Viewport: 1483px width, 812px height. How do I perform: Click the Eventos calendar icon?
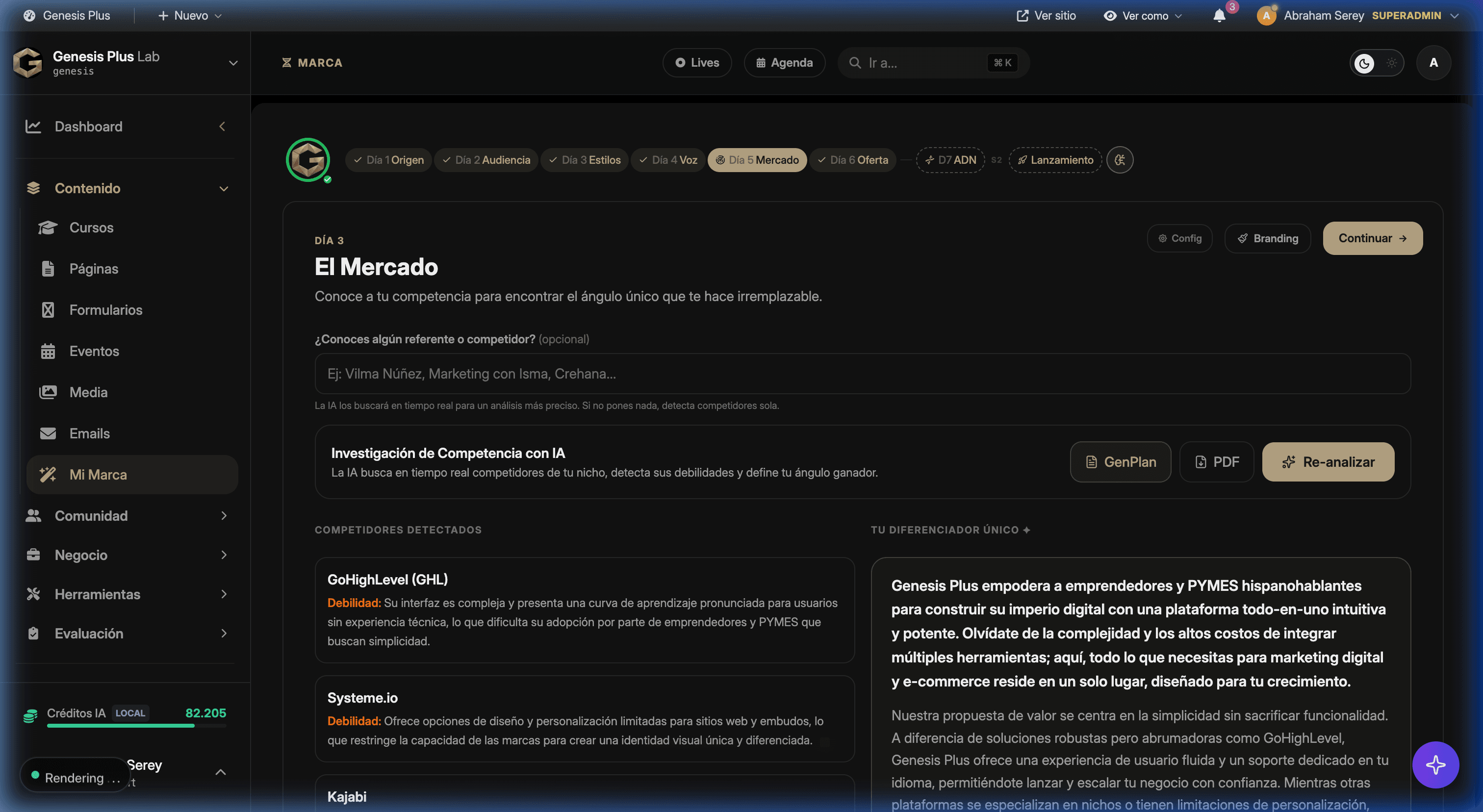tap(48, 351)
